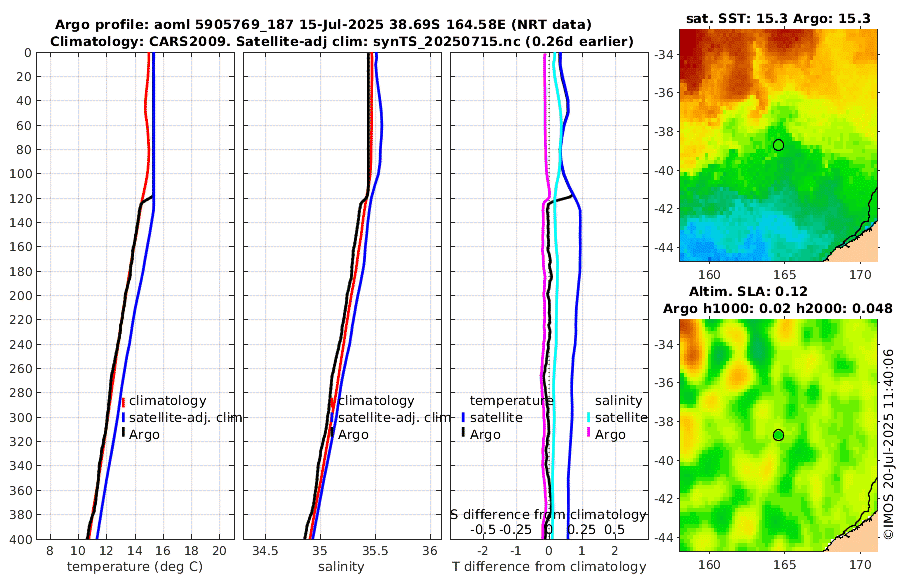This screenshot has height=580, width=900.
Task: Click the Climatology CARS2009 subtitle line
Action: tap(342, 41)
